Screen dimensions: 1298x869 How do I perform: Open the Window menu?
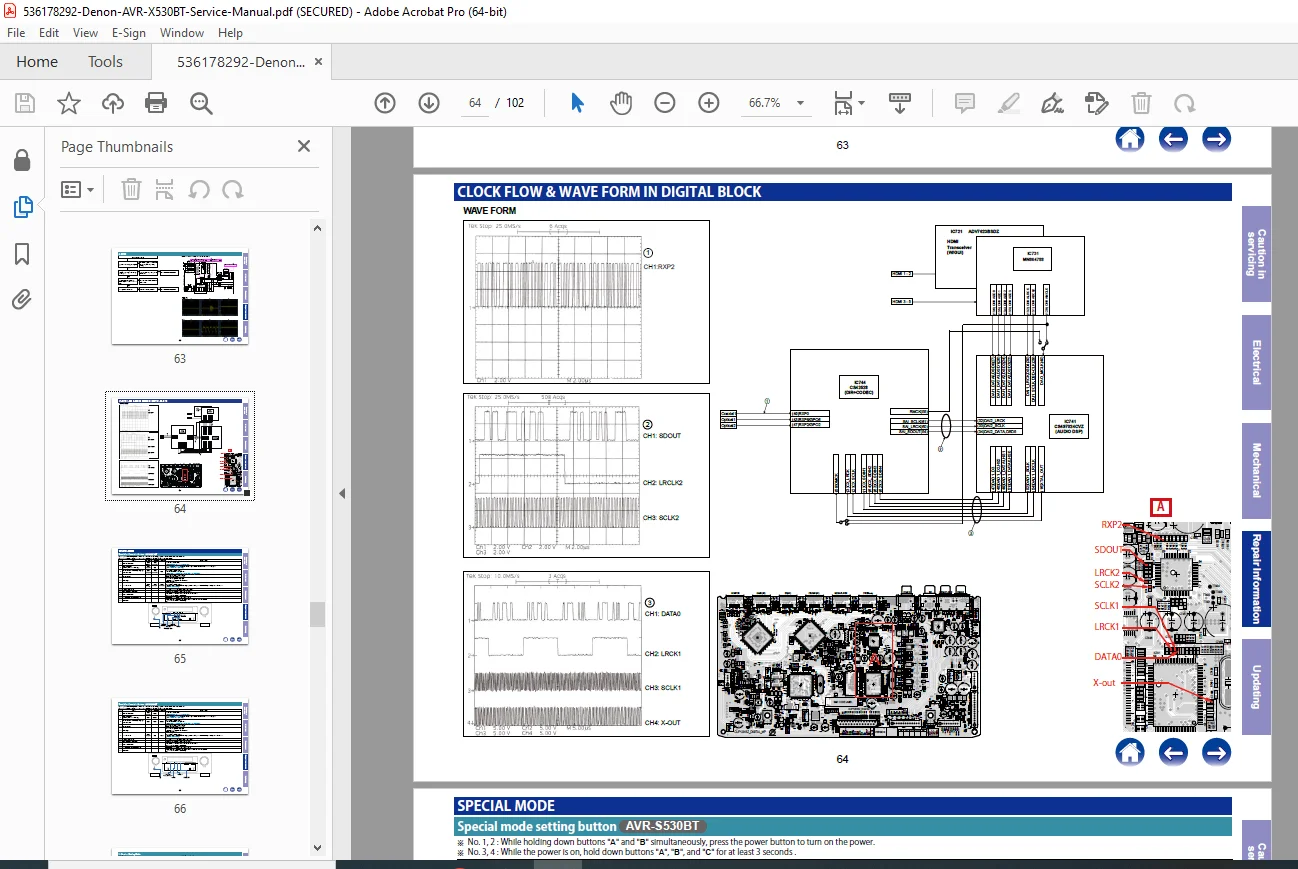point(182,33)
